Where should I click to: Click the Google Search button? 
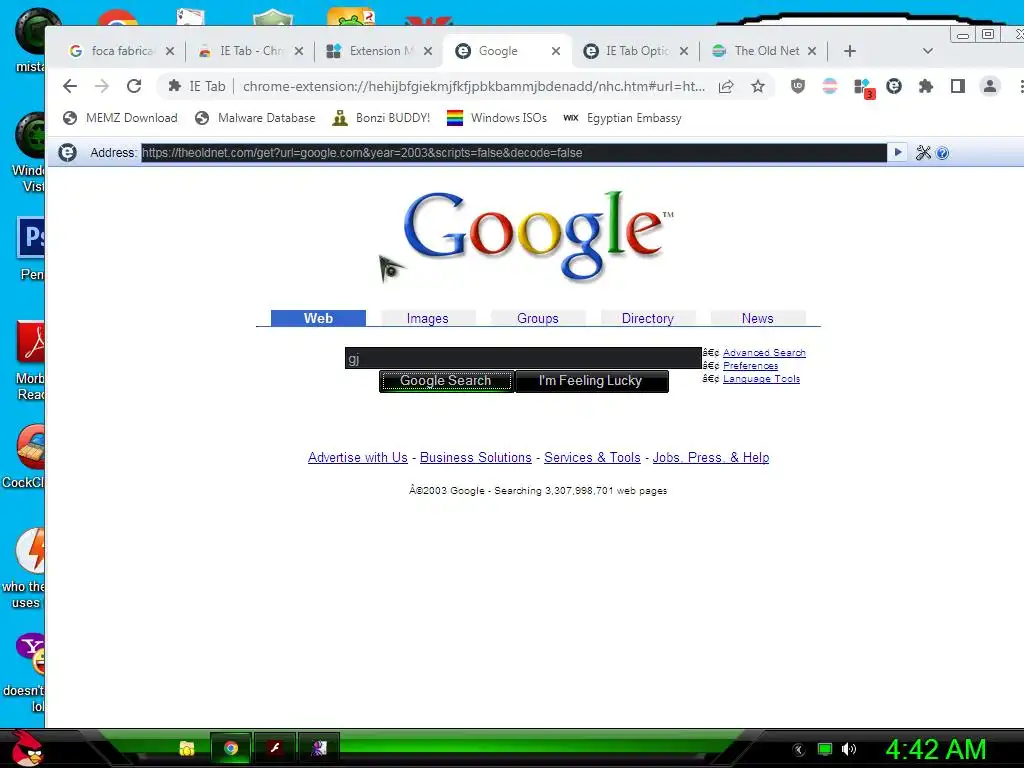click(447, 381)
